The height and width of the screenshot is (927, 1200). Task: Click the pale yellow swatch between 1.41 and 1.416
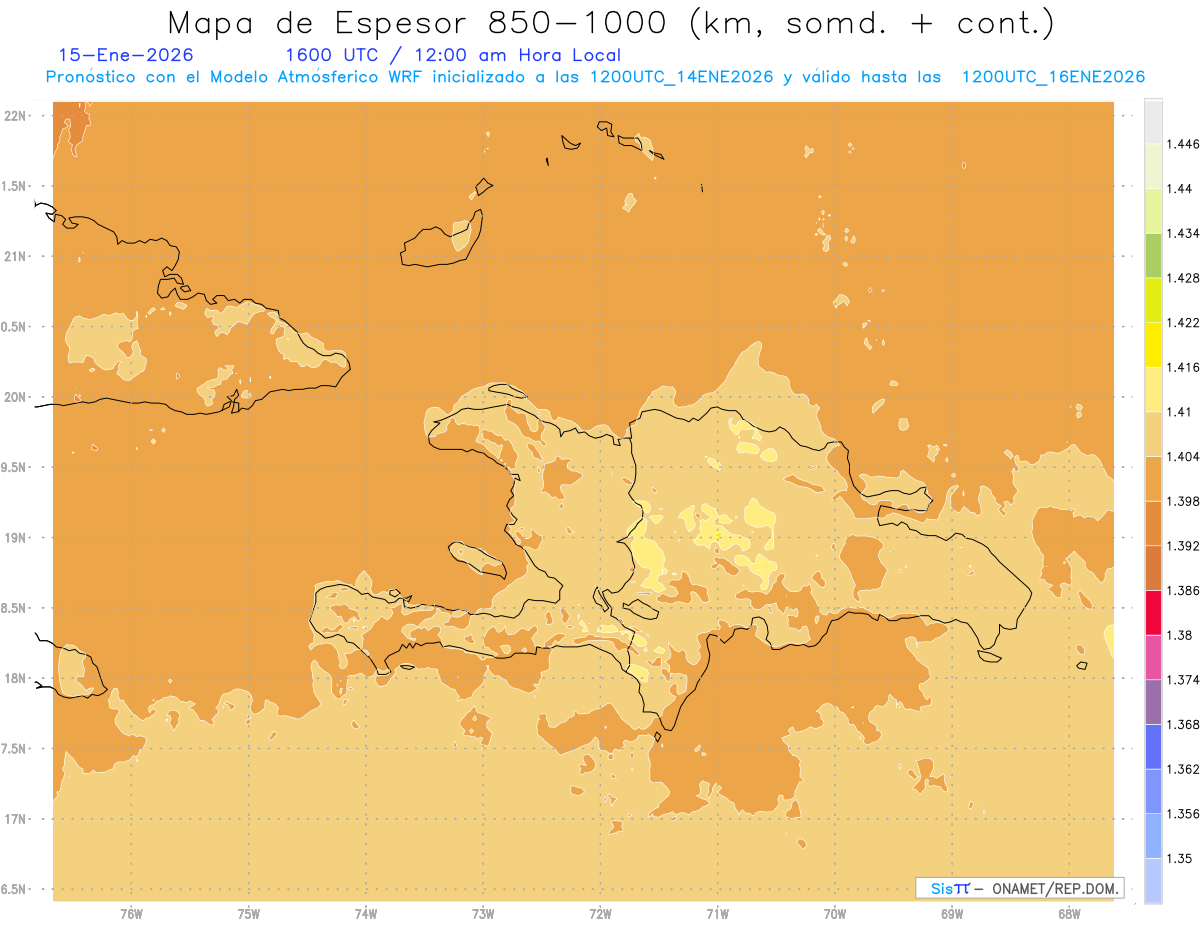tap(1153, 389)
